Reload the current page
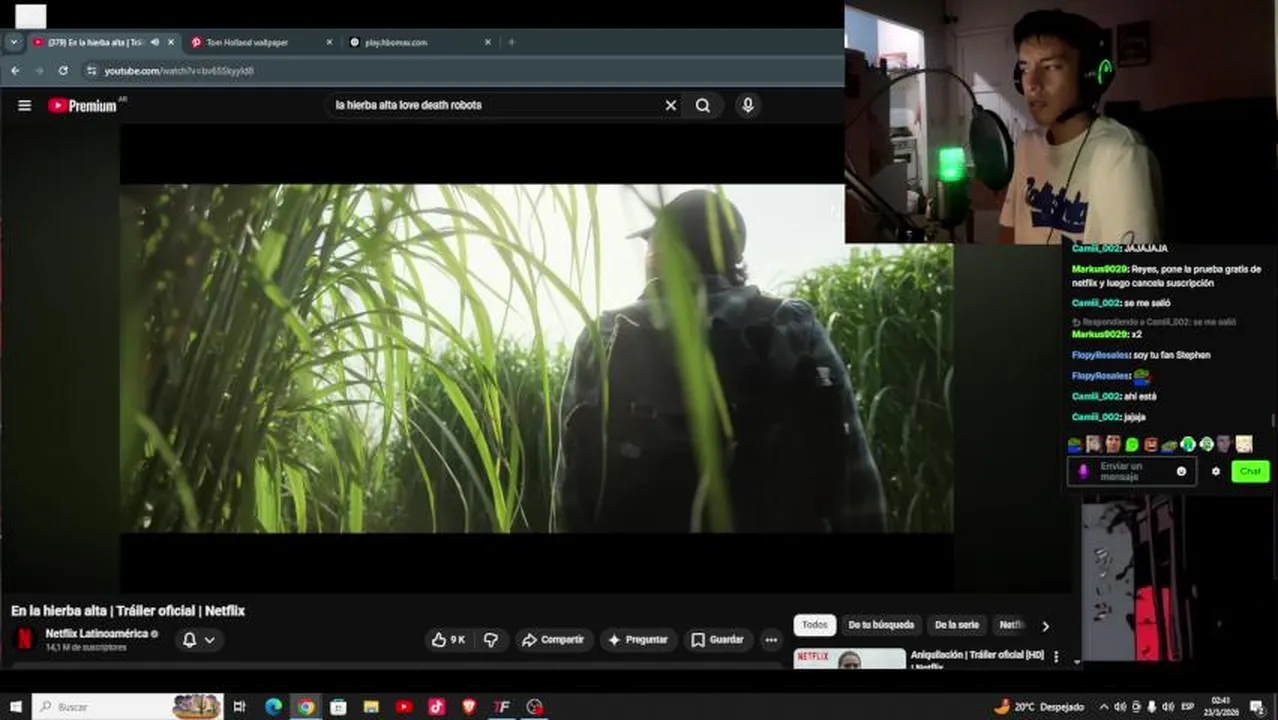The image size is (1278, 720). pos(63,71)
